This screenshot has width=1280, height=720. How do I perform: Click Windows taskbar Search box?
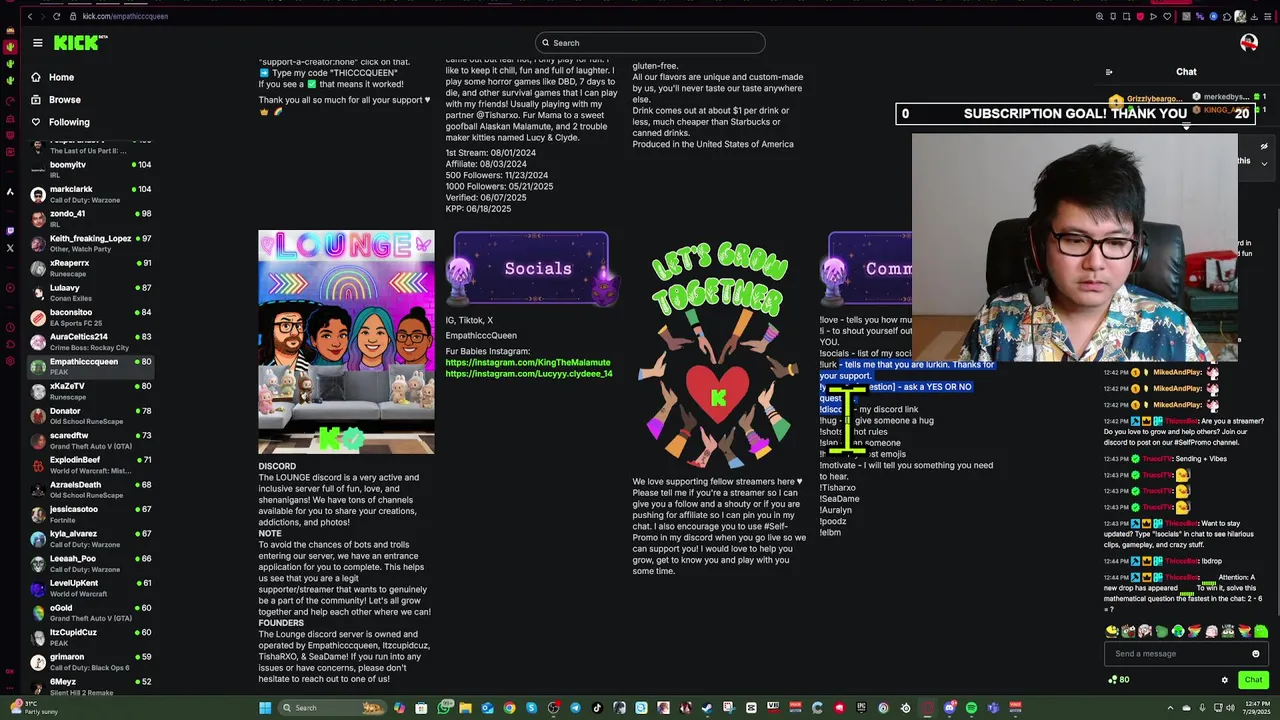click(333, 708)
